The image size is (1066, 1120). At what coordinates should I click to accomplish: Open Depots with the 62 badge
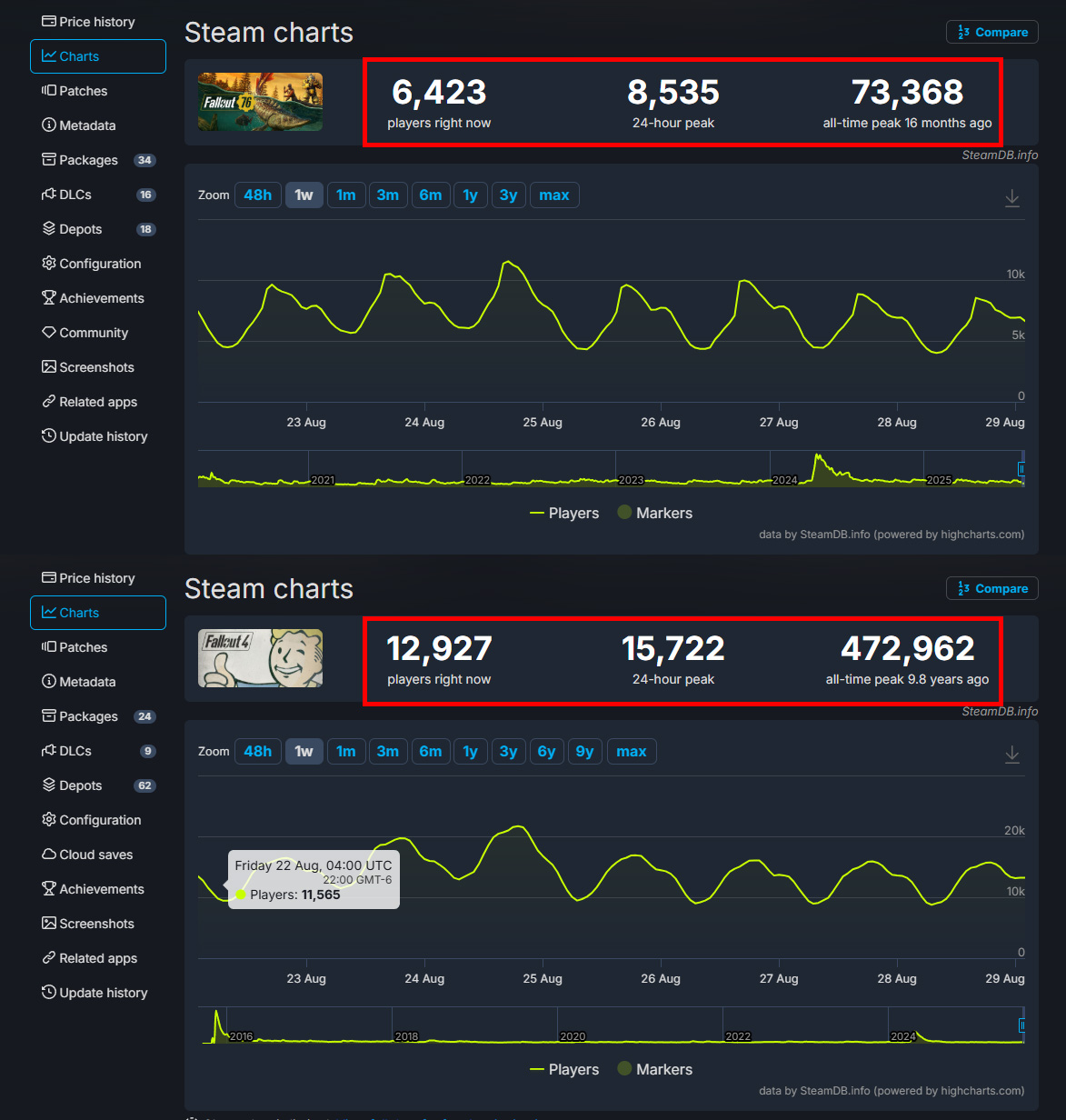98,785
